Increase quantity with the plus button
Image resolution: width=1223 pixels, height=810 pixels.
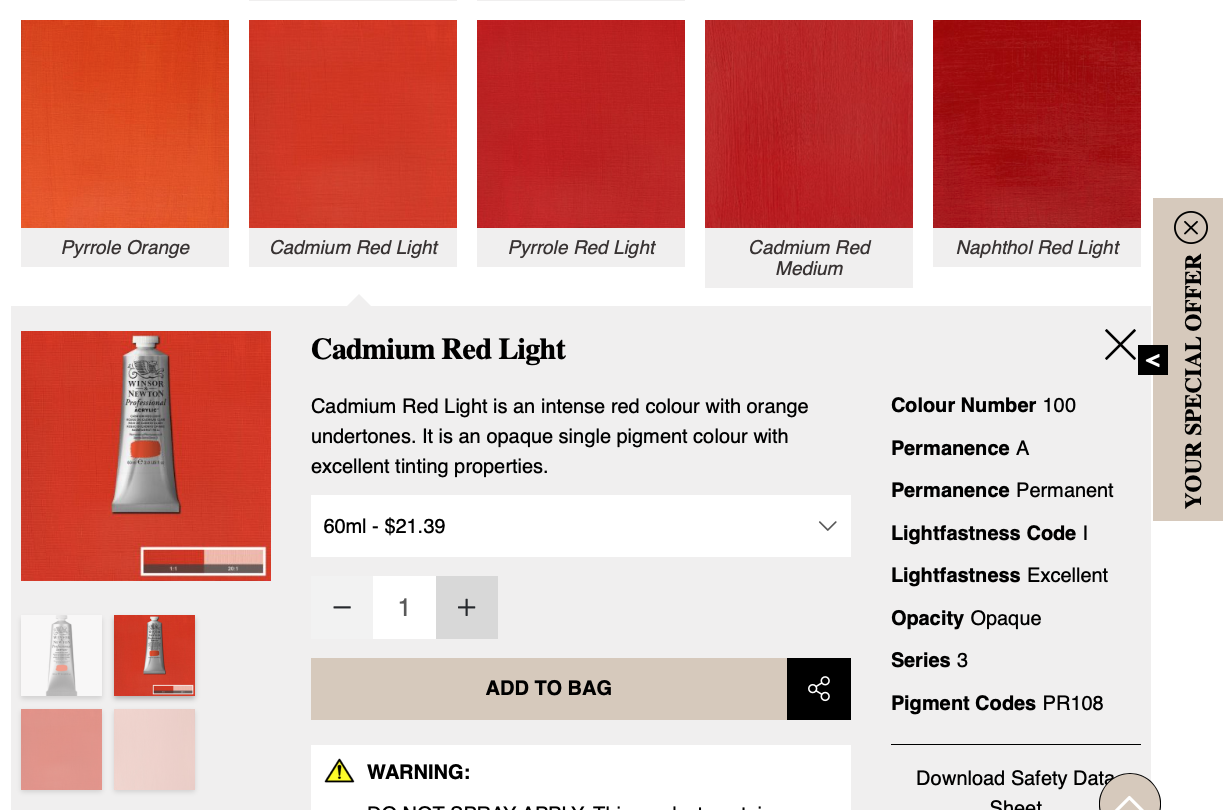pyautogui.click(x=466, y=608)
